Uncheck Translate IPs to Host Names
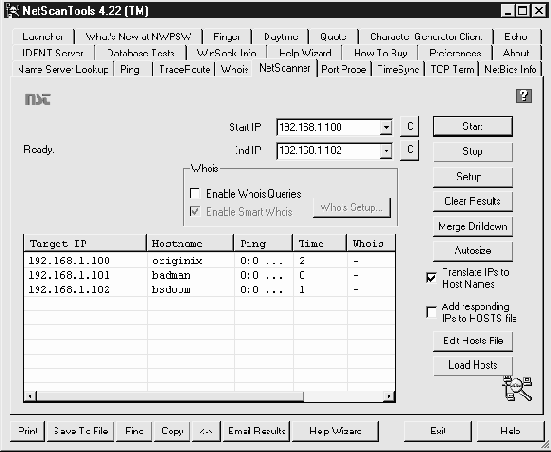 tap(431, 278)
